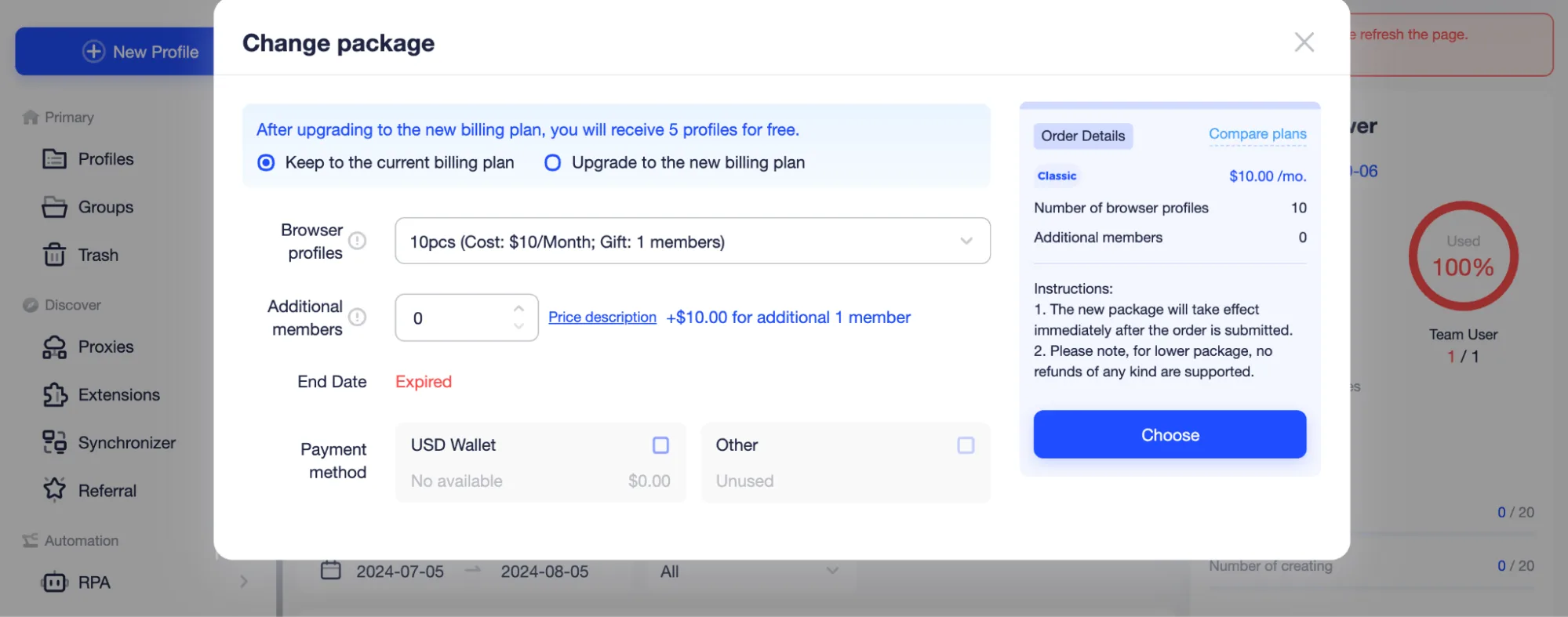Click the New Profile button label

pyautogui.click(x=155, y=52)
